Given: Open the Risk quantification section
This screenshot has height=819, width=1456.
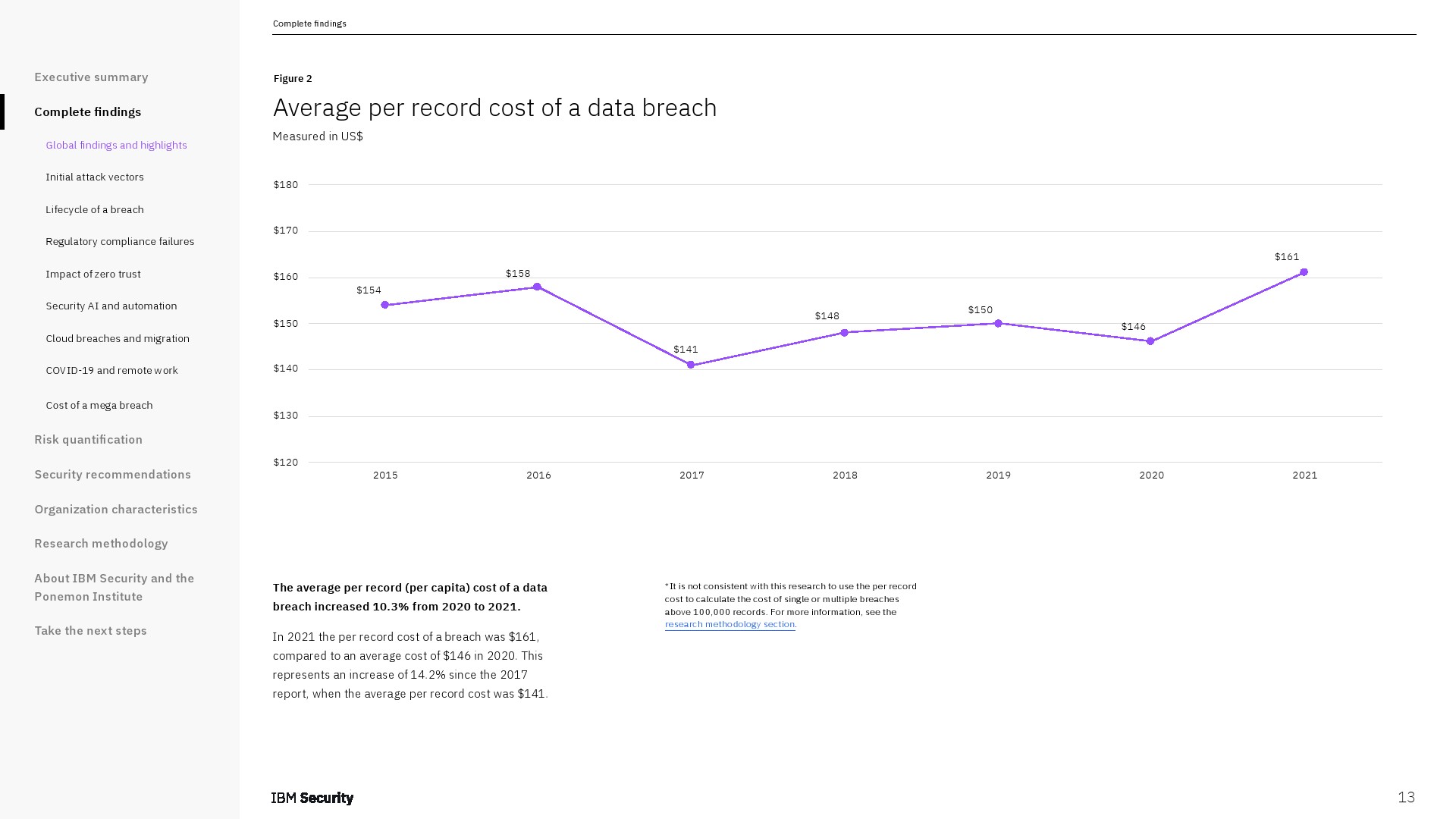Looking at the screenshot, I should point(88,440).
